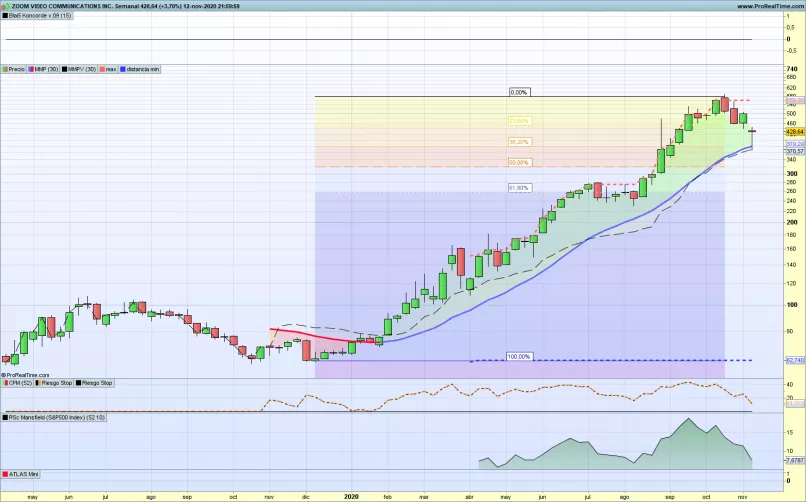This screenshot has height=502, width=806.
Task: Click the feb label on the time axis
Action: pyautogui.click(x=388, y=497)
